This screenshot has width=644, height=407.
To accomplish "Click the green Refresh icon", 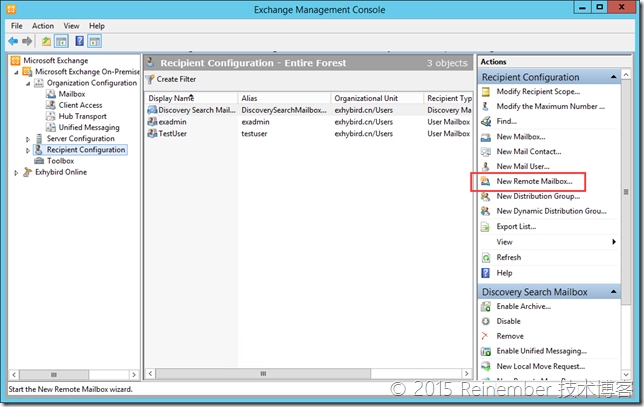I will click(x=486, y=258).
